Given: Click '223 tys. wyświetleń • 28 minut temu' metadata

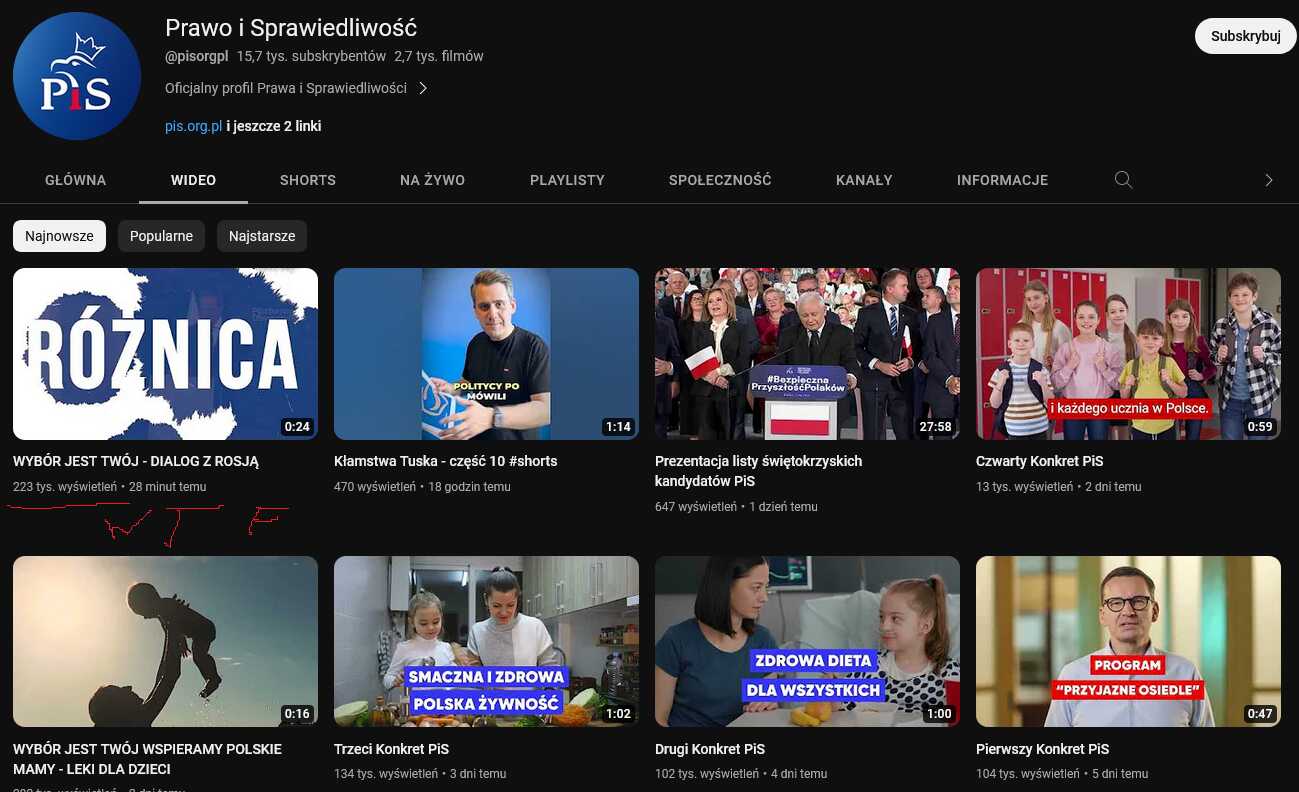Looking at the screenshot, I should tap(110, 487).
